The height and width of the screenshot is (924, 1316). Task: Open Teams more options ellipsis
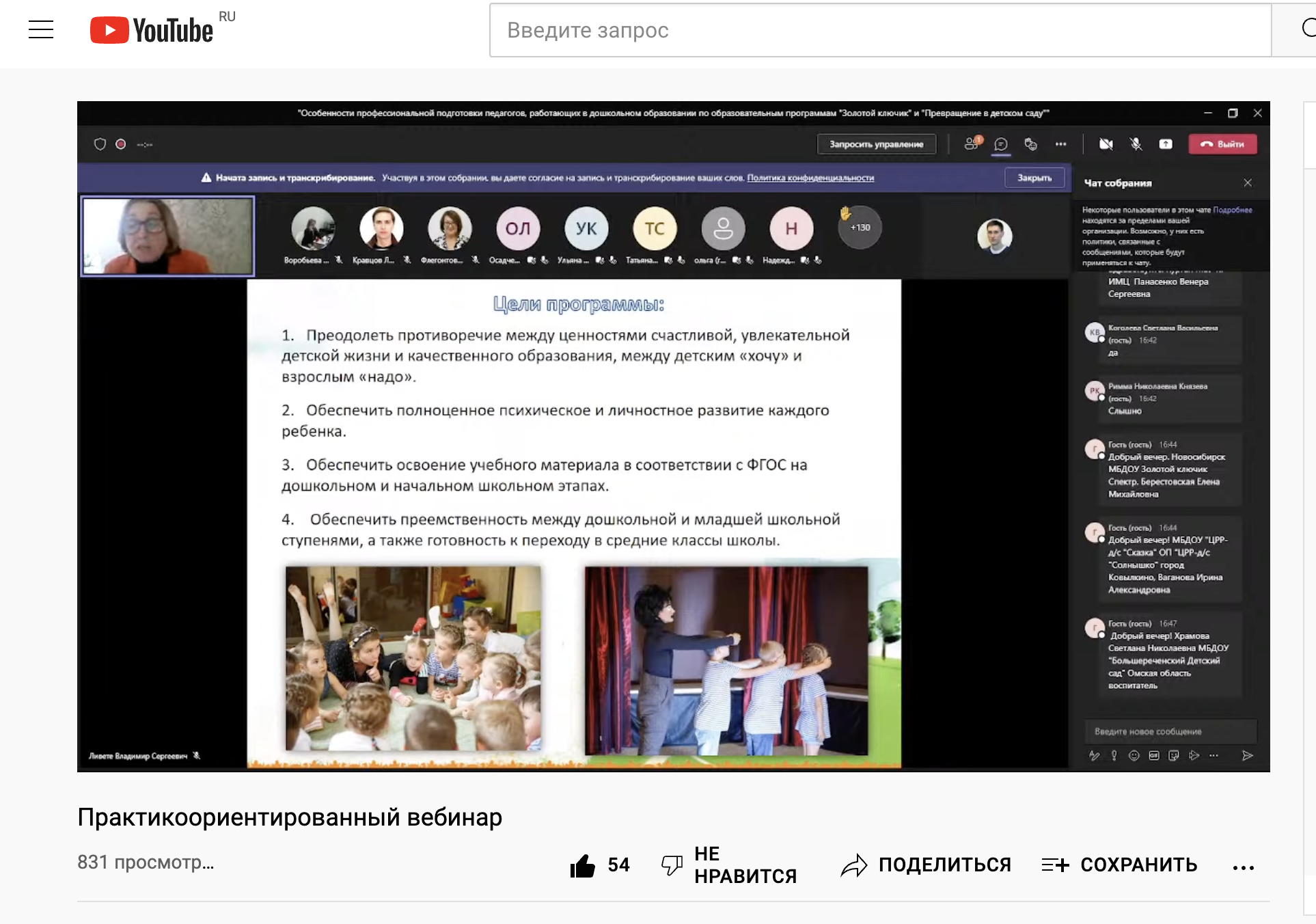(x=1060, y=144)
